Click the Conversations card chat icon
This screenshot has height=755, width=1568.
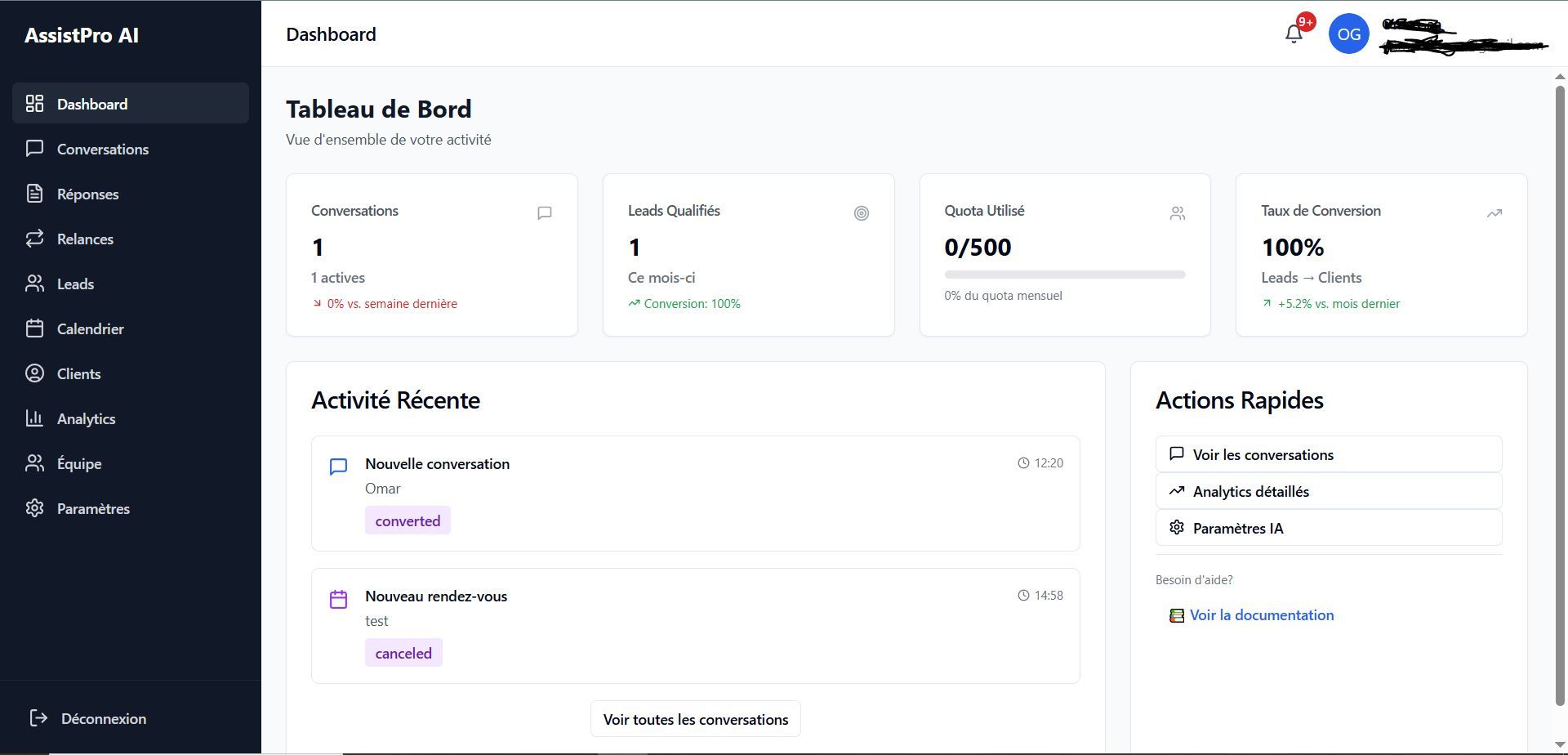click(545, 213)
